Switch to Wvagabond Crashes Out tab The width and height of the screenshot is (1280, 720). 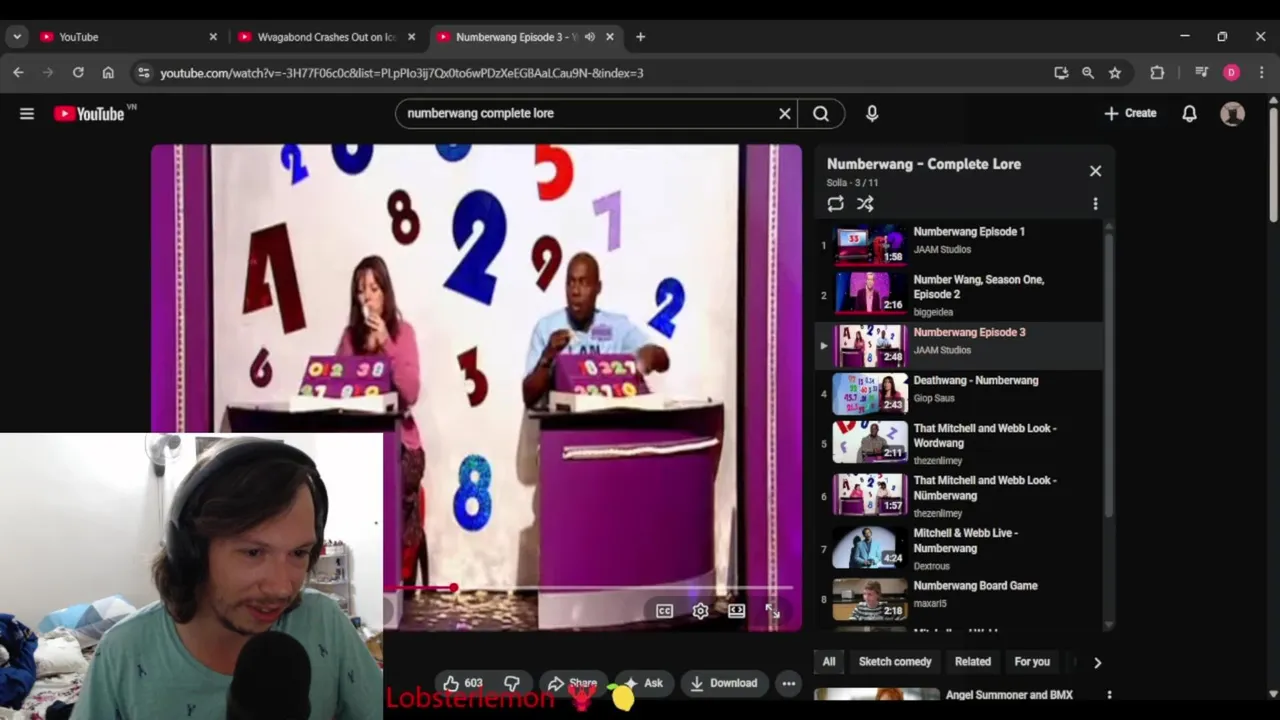[x=326, y=37]
